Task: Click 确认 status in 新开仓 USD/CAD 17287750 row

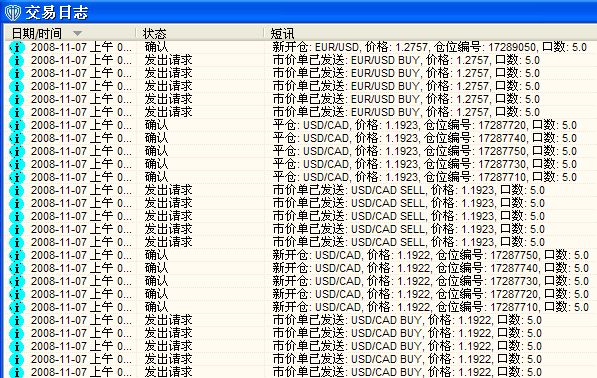Action: pos(156,255)
